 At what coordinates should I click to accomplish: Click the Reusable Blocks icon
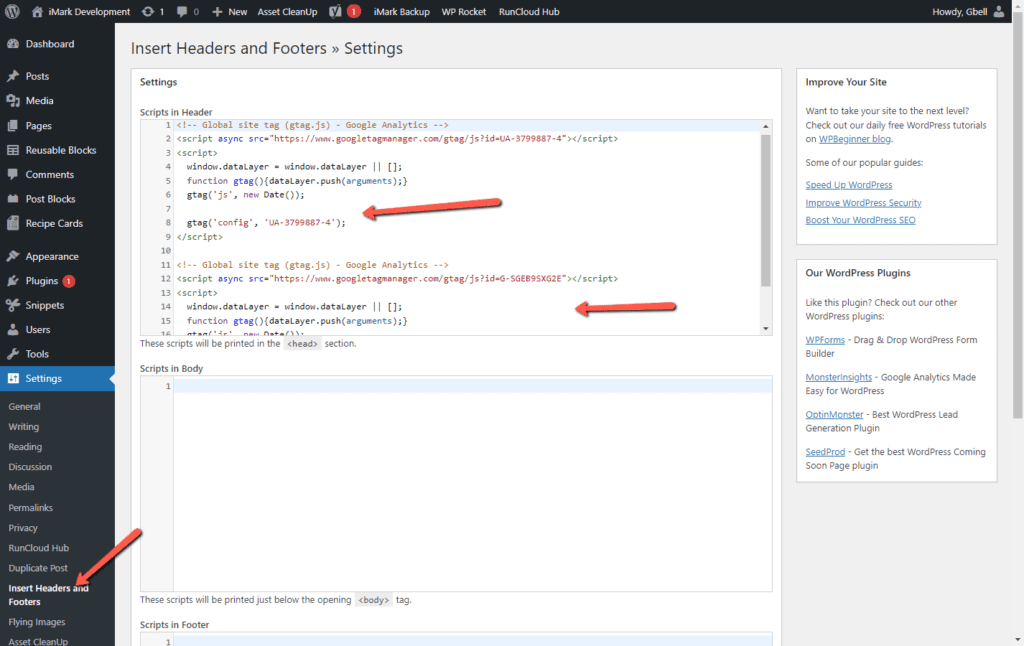pos(13,150)
